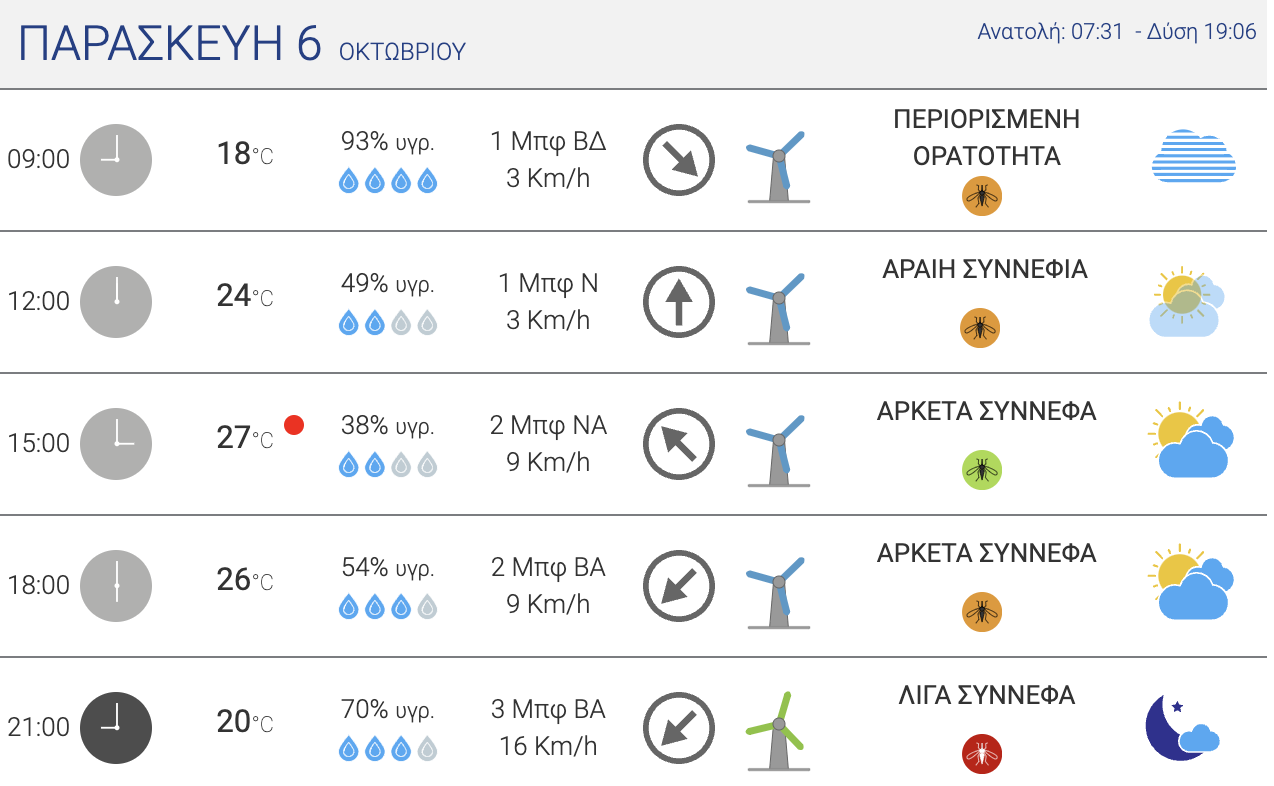Click the ΑΡΑΙΗ ΣΥΝΝΕΦΙΑ description text

985,269
